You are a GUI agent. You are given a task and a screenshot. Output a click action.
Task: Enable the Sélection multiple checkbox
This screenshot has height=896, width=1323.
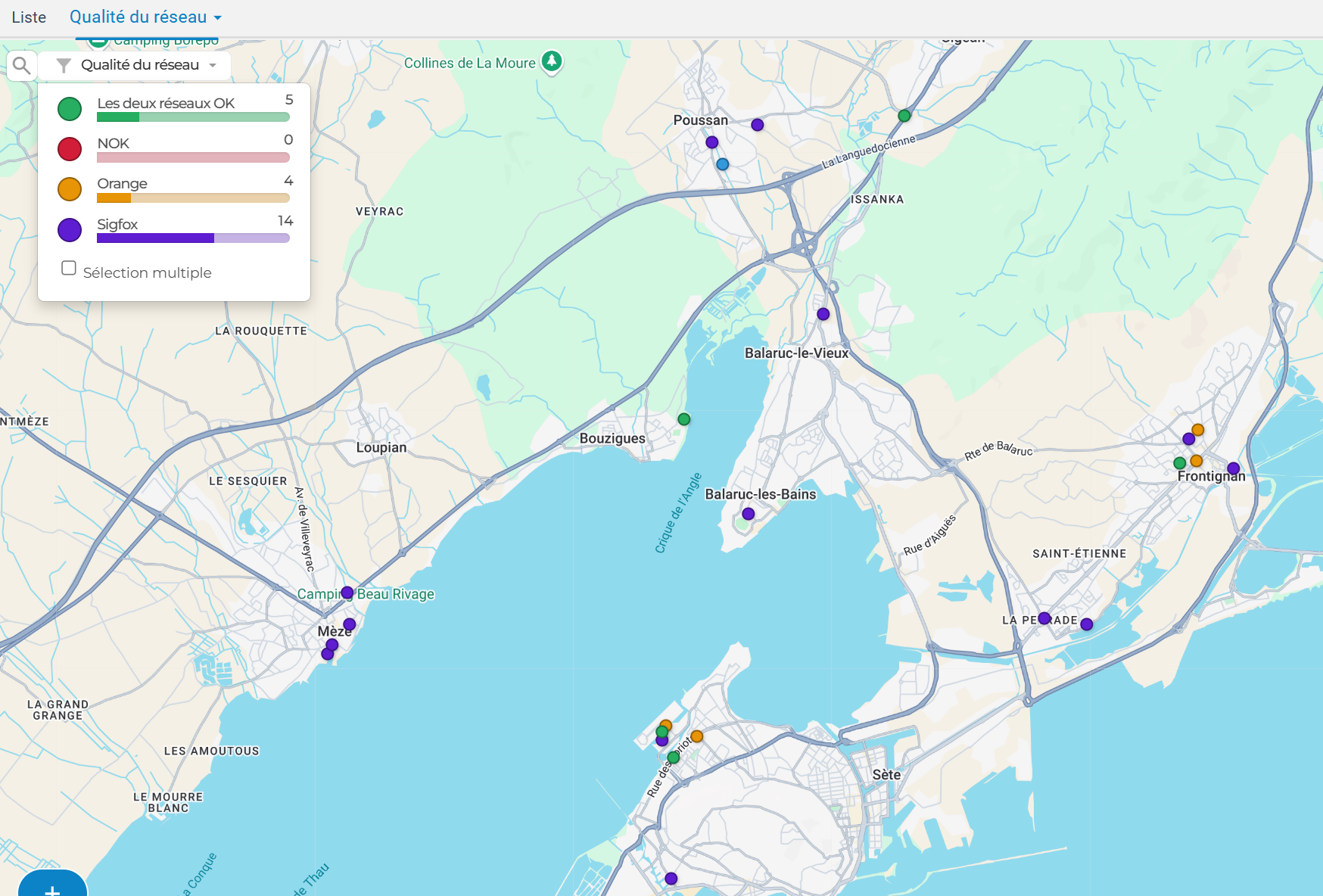point(69,268)
